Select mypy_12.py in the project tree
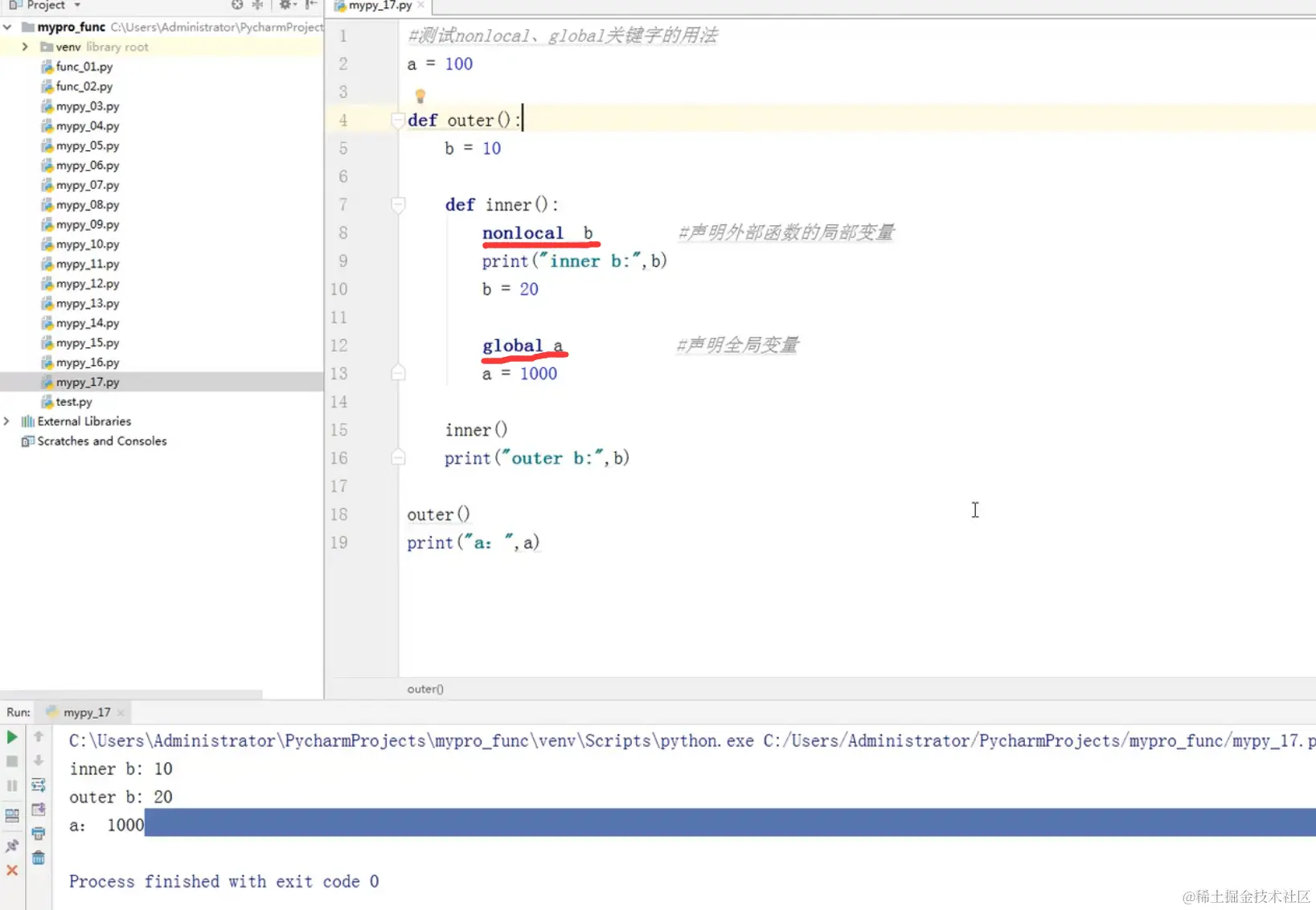The height and width of the screenshot is (910, 1316). tap(88, 284)
